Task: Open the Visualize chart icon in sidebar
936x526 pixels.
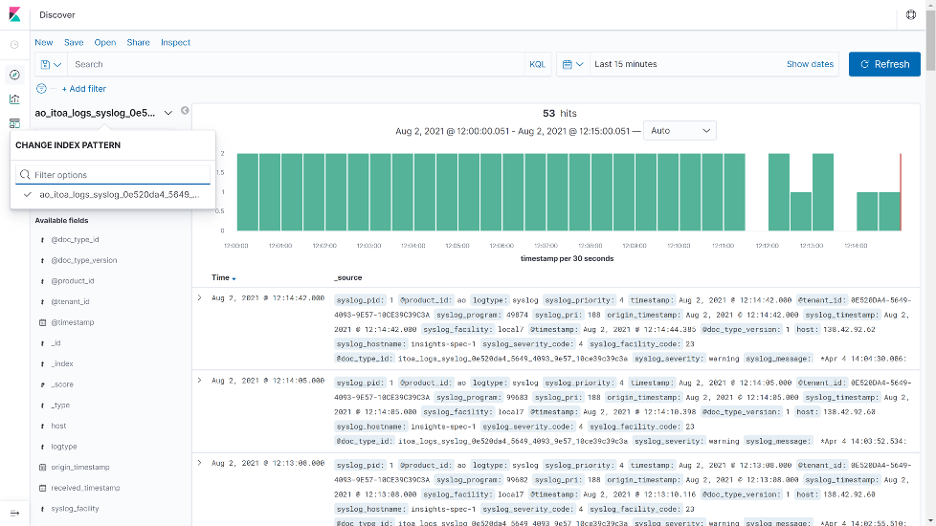Action: click(x=14, y=99)
